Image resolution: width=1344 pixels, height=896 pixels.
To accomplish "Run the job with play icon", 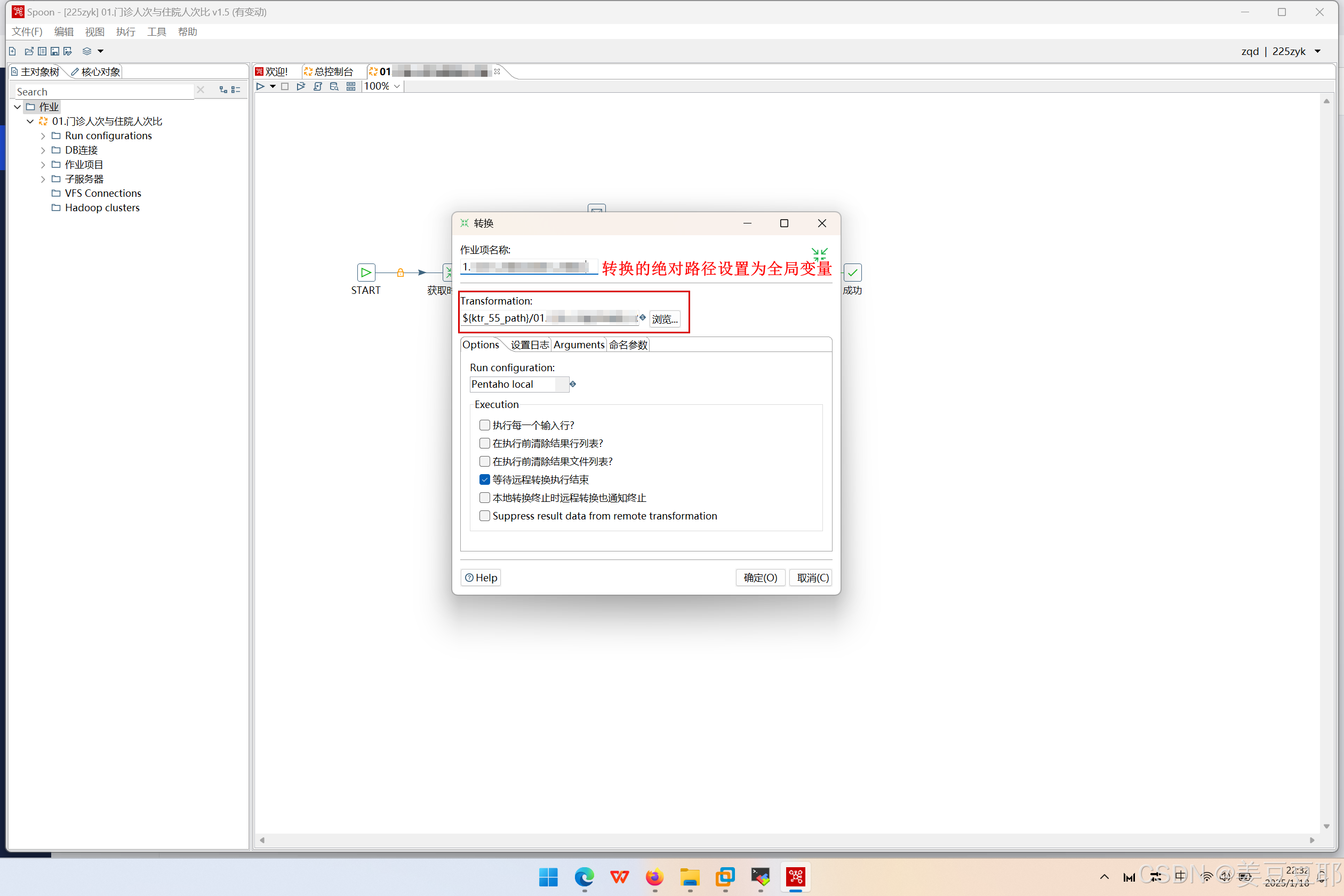I will coord(261,86).
